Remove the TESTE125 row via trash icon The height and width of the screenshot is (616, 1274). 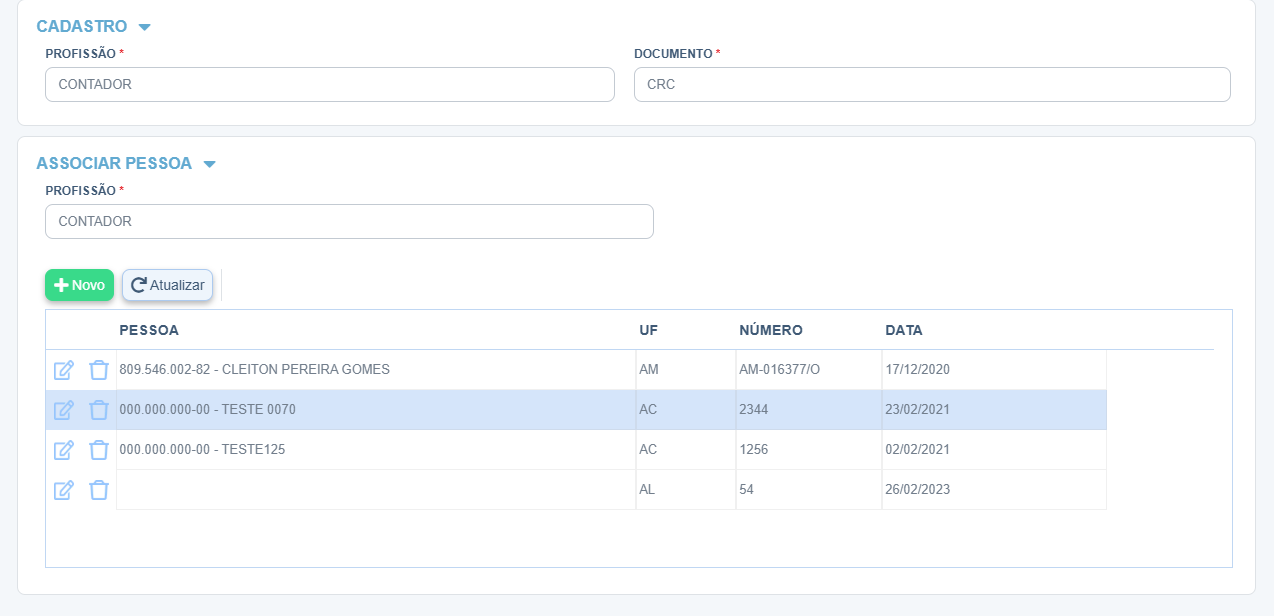[98, 450]
